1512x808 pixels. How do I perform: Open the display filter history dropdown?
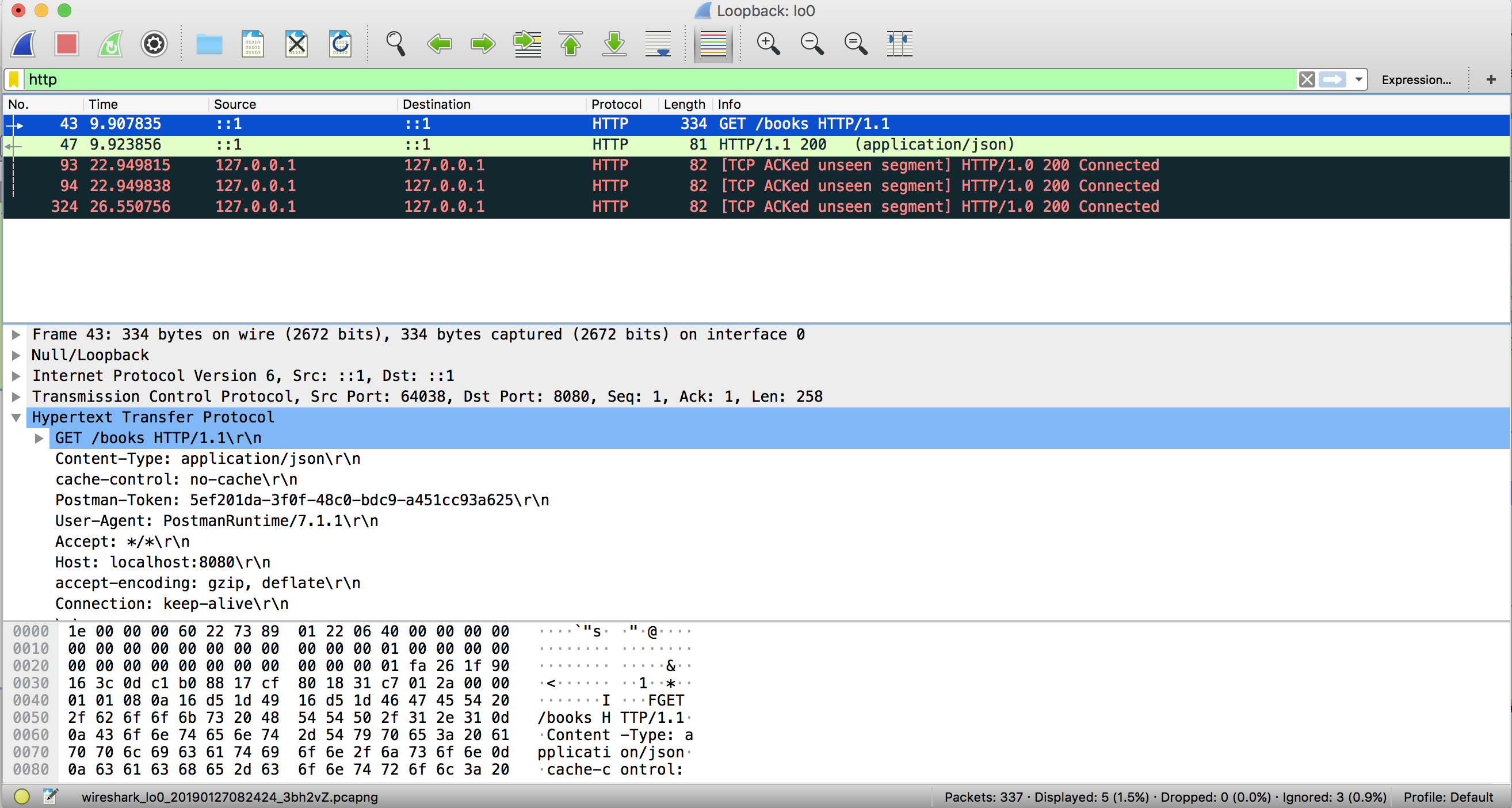click(x=1359, y=79)
